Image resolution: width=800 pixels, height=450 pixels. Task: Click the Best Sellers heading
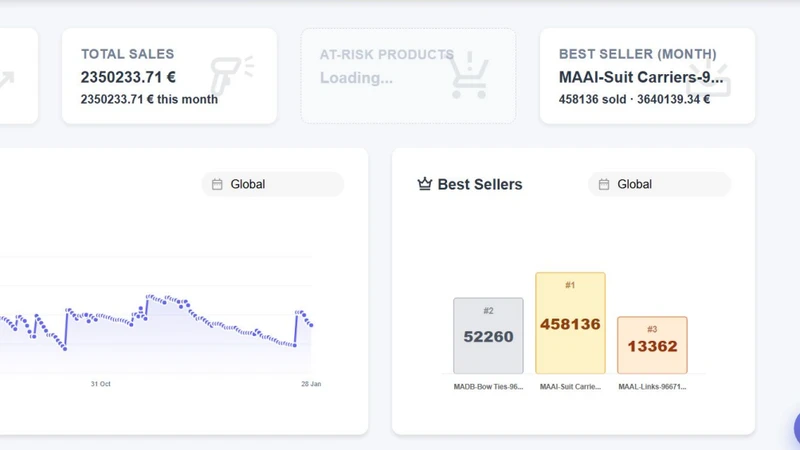coord(480,184)
